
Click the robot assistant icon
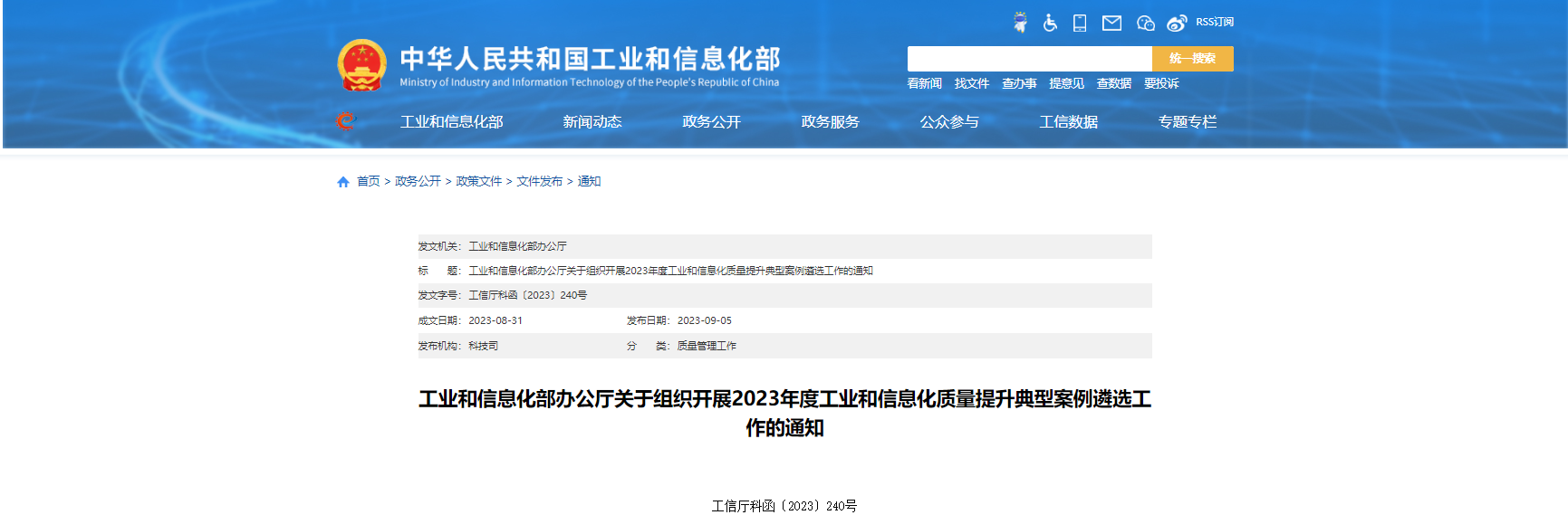pyautogui.click(x=1020, y=23)
